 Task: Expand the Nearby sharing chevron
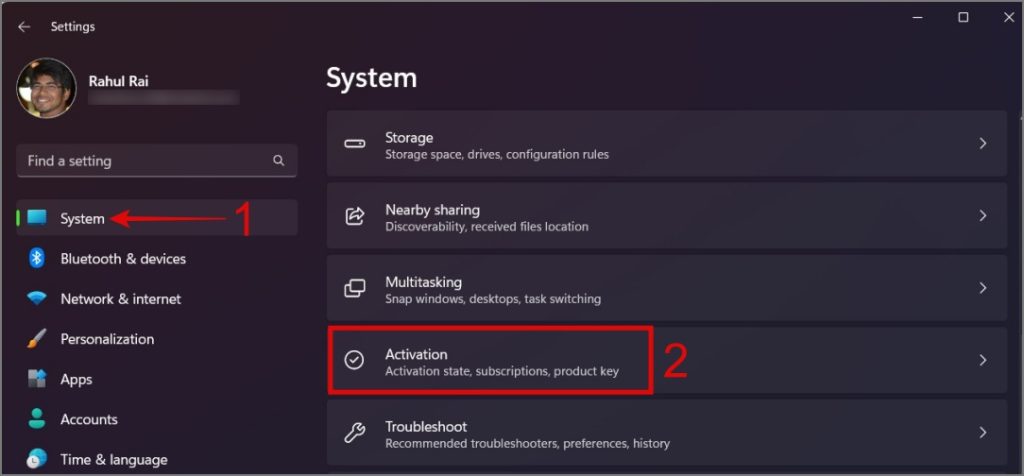983,216
